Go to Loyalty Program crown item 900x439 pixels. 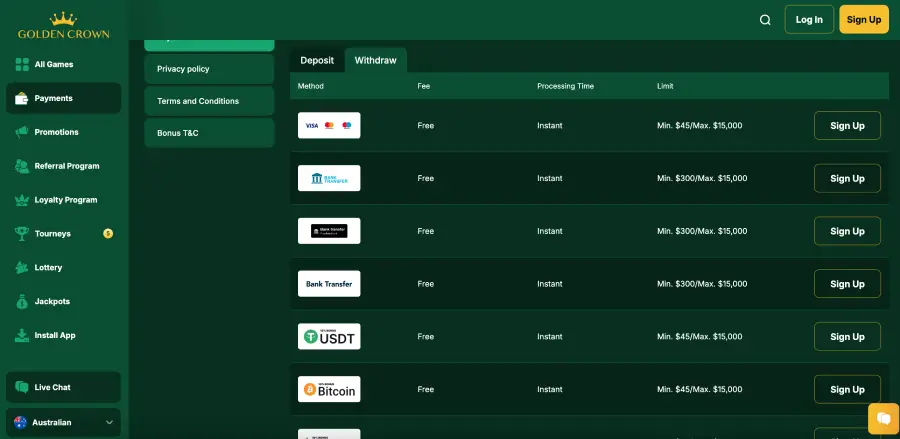pos(65,200)
